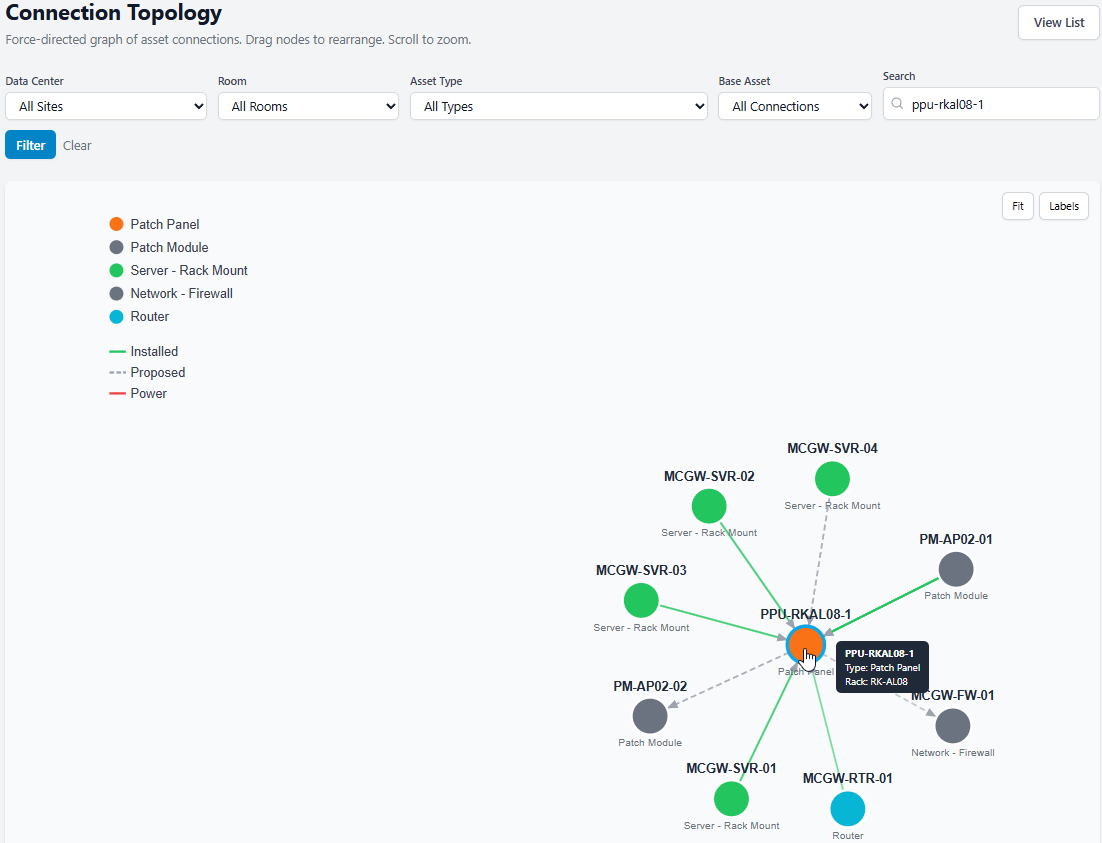Clear the applied filters
This screenshot has height=843, width=1102.
point(77,146)
